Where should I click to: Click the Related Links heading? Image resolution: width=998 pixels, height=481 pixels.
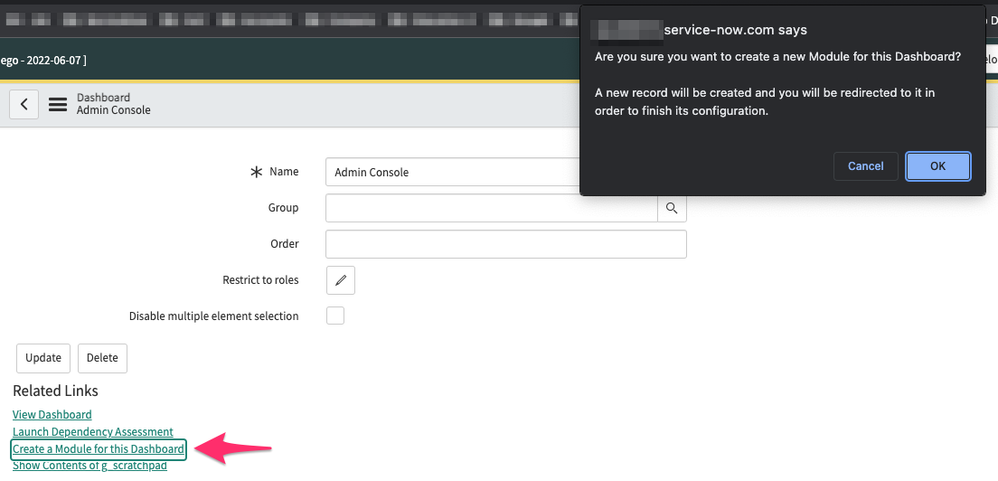pyautogui.click(x=55, y=391)
